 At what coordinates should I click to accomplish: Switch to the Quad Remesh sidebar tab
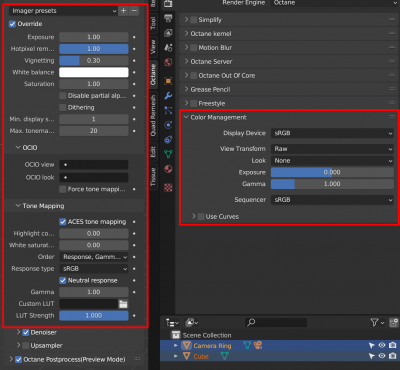(153, 116)
